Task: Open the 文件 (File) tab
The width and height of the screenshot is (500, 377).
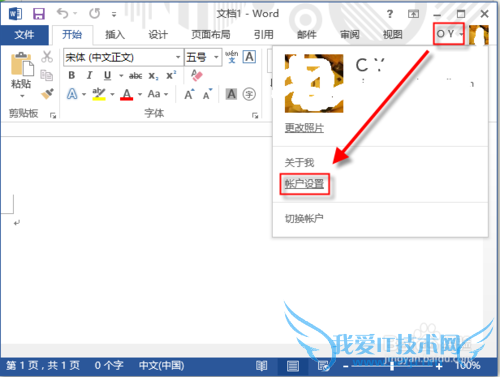Action: click(x=24, y=35)
